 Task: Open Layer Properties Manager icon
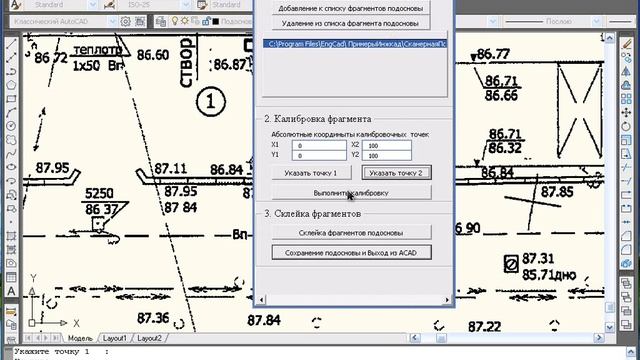click(x=161, y=21)
